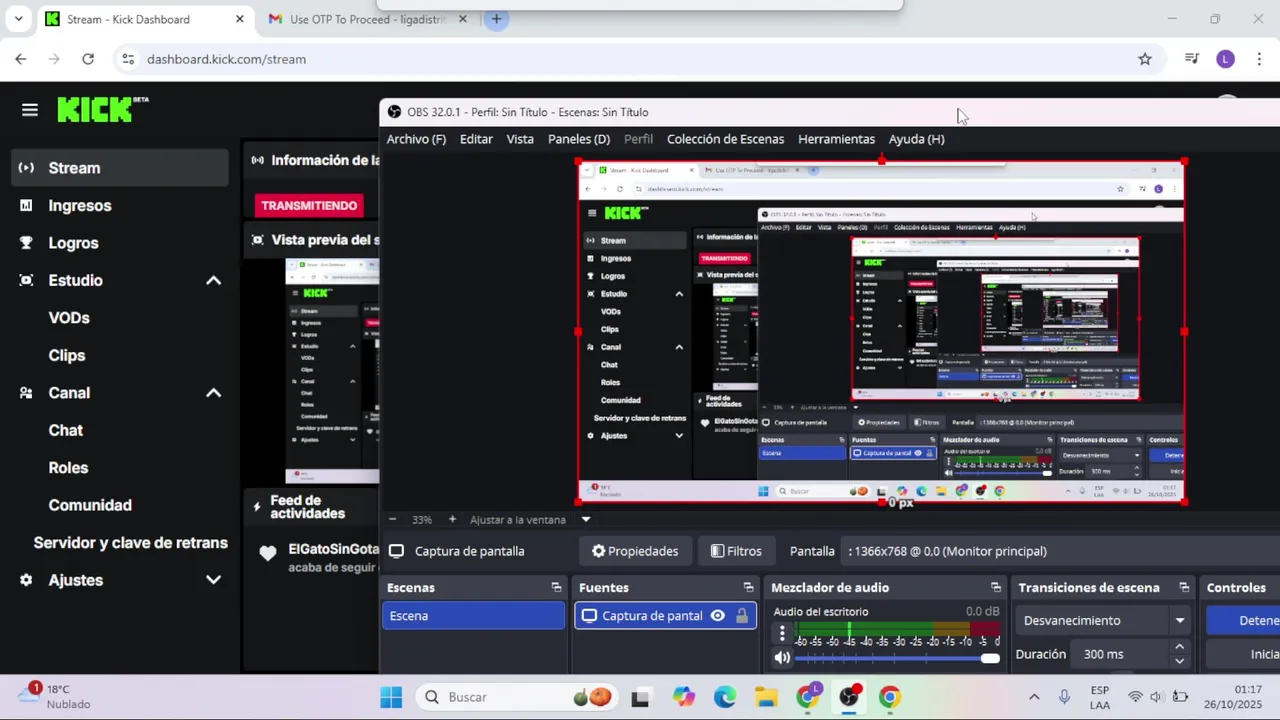
Task: Zoom out the OBS preview with minus
Action: 392,519
